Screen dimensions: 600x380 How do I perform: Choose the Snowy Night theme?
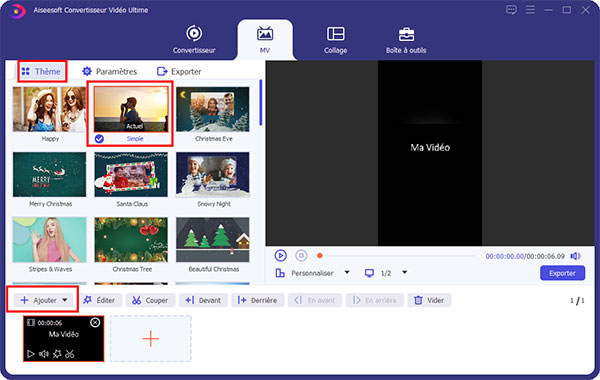point(213,175)
